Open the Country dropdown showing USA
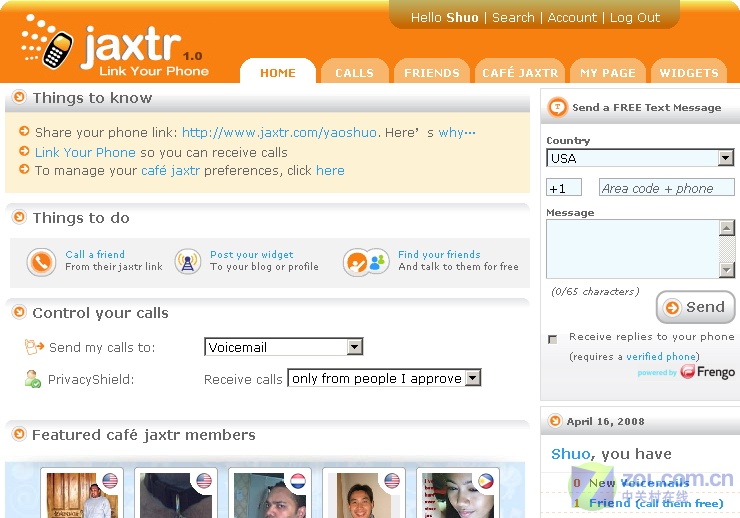Image resolution: width=740 pixels, height=518 pixels. (x=640, y=158)
